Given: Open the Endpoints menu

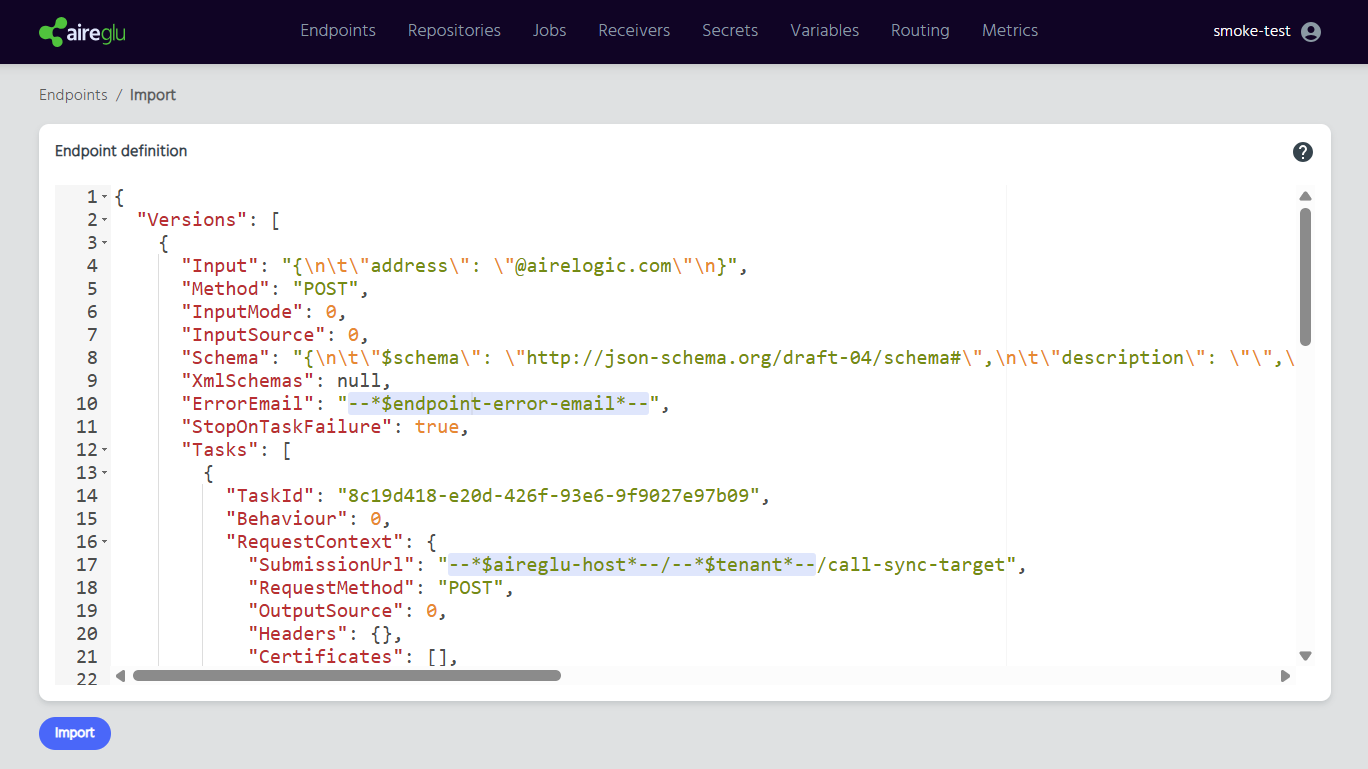Looking at the screenshot, I should pos(338,31).
